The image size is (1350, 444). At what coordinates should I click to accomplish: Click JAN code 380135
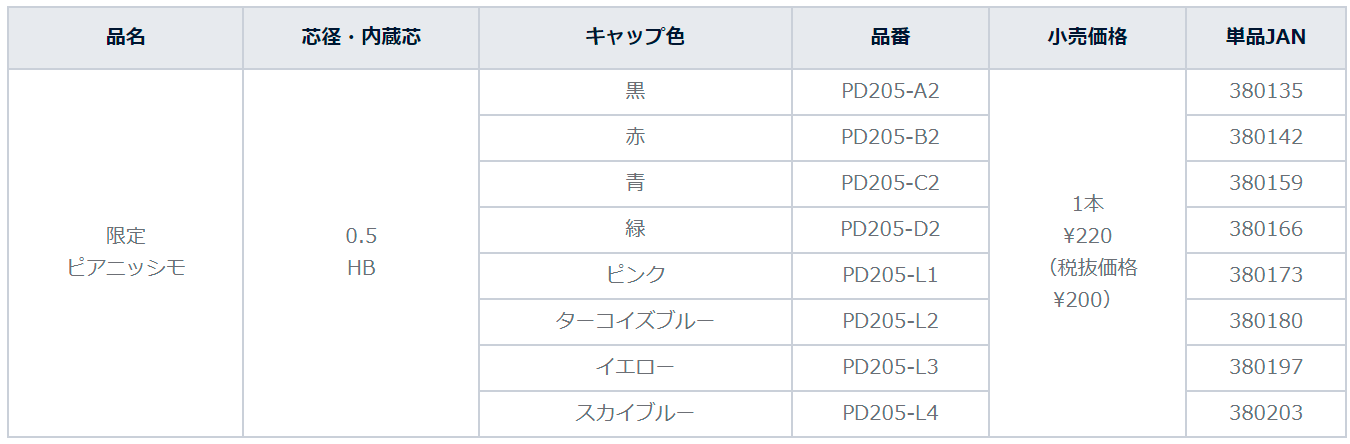(1266, 92)
